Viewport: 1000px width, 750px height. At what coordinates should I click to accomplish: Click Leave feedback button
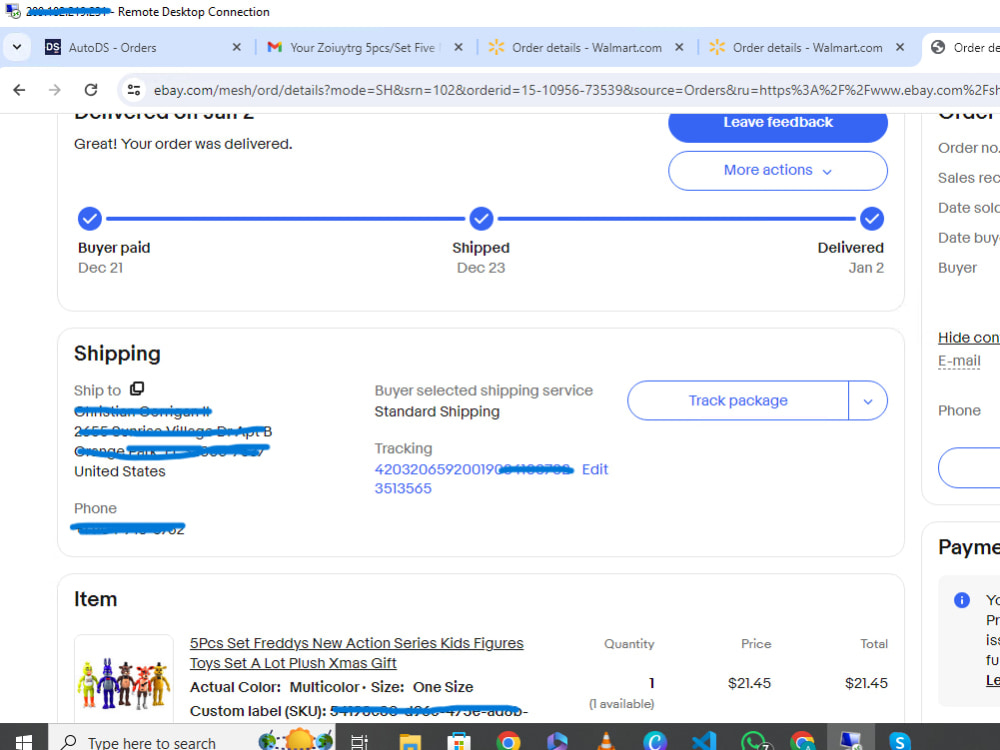tap(777, 124)
